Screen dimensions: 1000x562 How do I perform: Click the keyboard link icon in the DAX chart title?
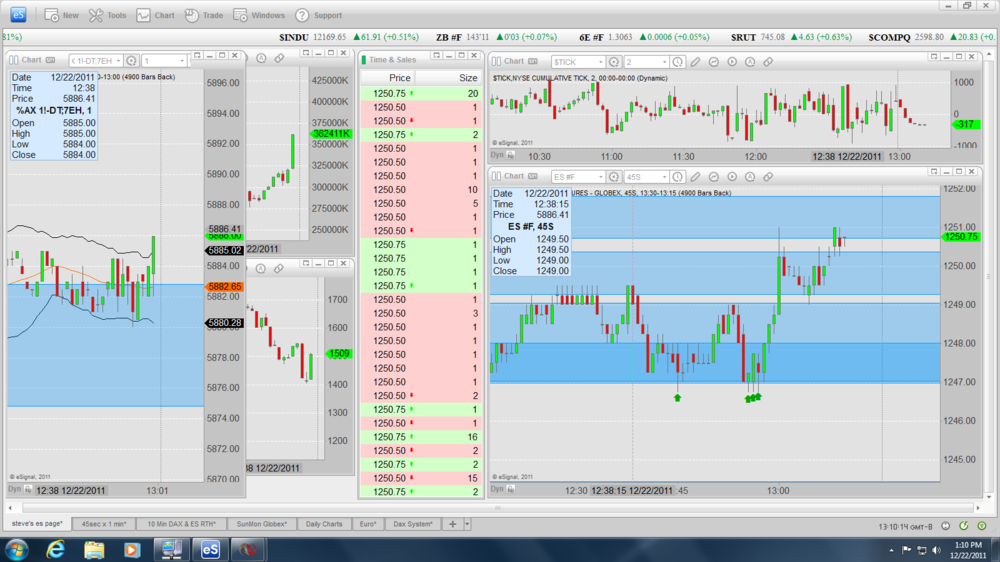[50, 60]
